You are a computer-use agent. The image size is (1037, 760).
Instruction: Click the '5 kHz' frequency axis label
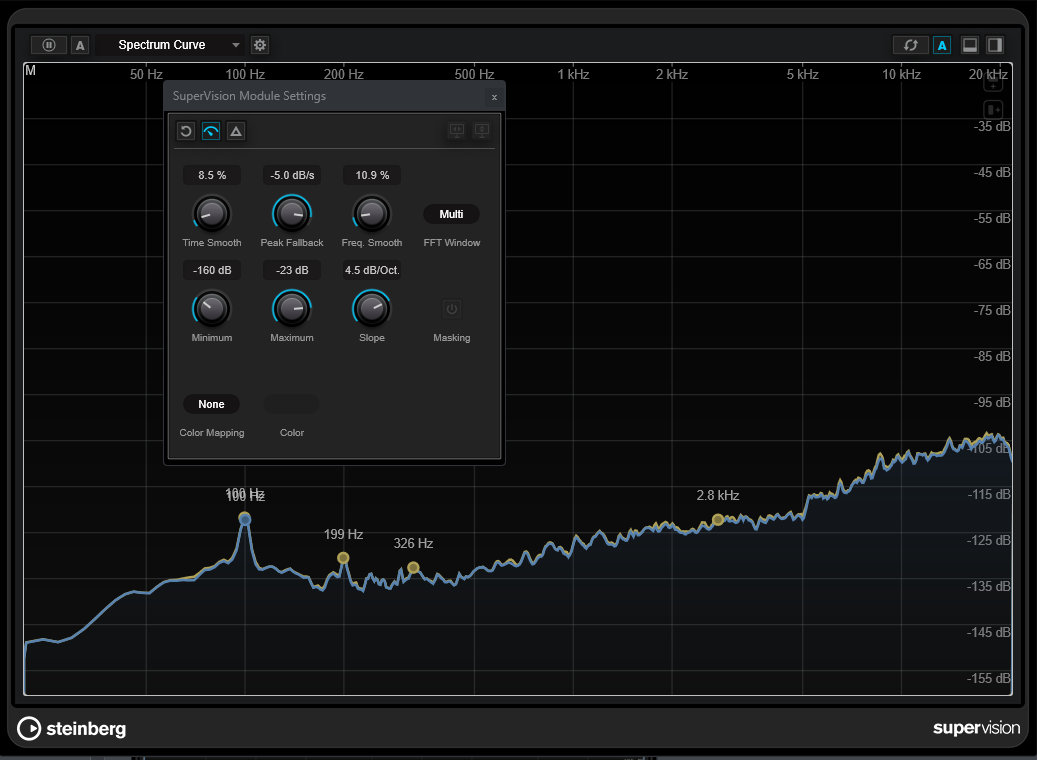point(802,74)
